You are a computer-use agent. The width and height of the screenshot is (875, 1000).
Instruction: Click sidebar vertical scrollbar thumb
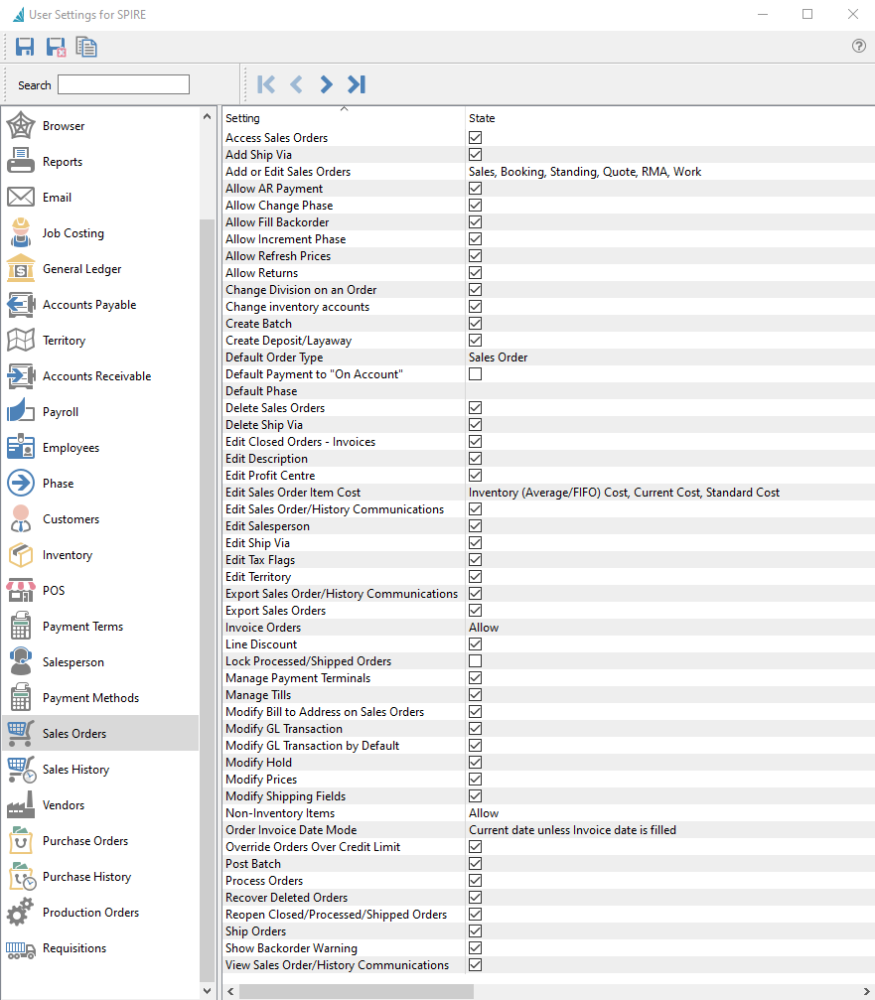click(x=207, y=601)
